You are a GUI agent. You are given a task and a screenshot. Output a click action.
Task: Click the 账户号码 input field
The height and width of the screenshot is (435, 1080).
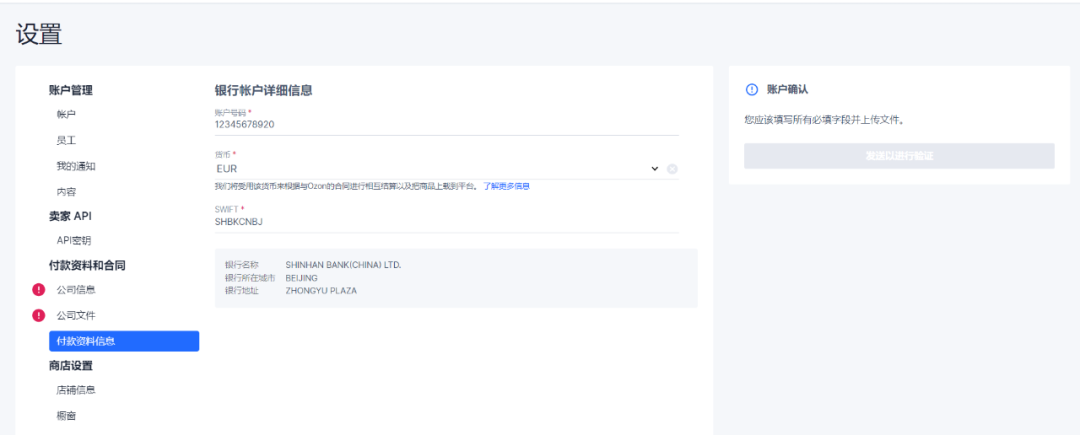(445, 125)
